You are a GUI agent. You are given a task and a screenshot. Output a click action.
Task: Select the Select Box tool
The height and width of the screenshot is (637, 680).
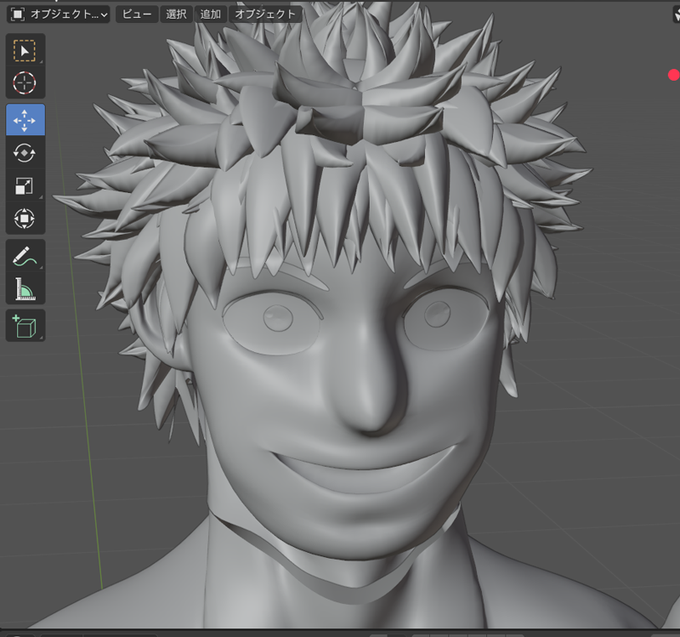(25, 50)
